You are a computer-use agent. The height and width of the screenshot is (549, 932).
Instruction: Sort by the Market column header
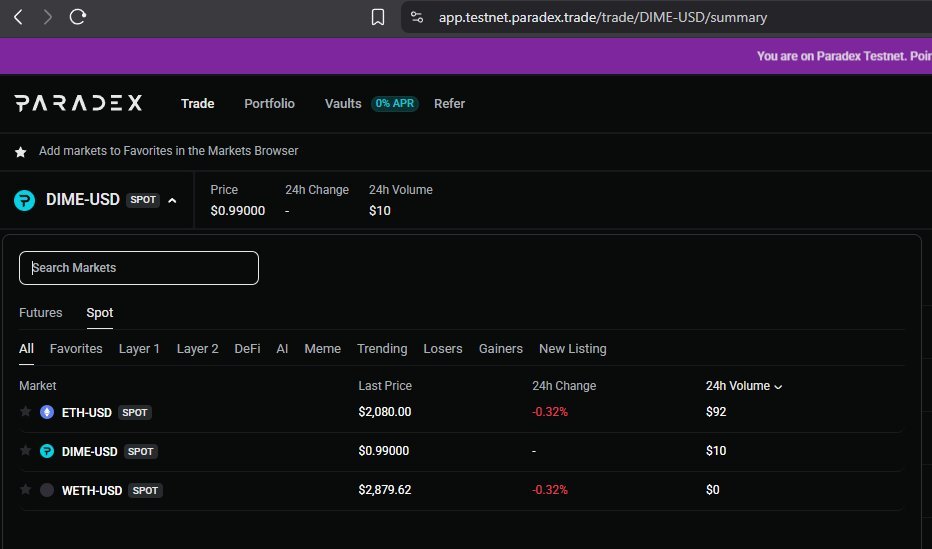pyautogui.click(x=37, y=386)
